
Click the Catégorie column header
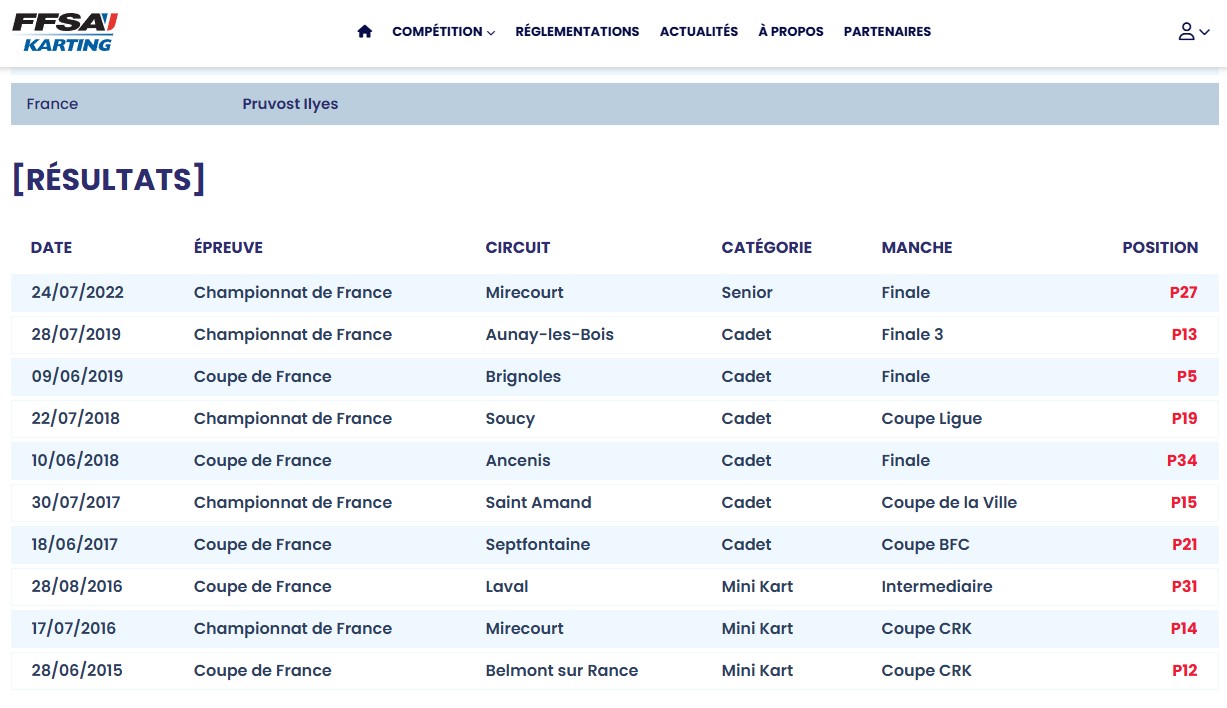[766, 248]
